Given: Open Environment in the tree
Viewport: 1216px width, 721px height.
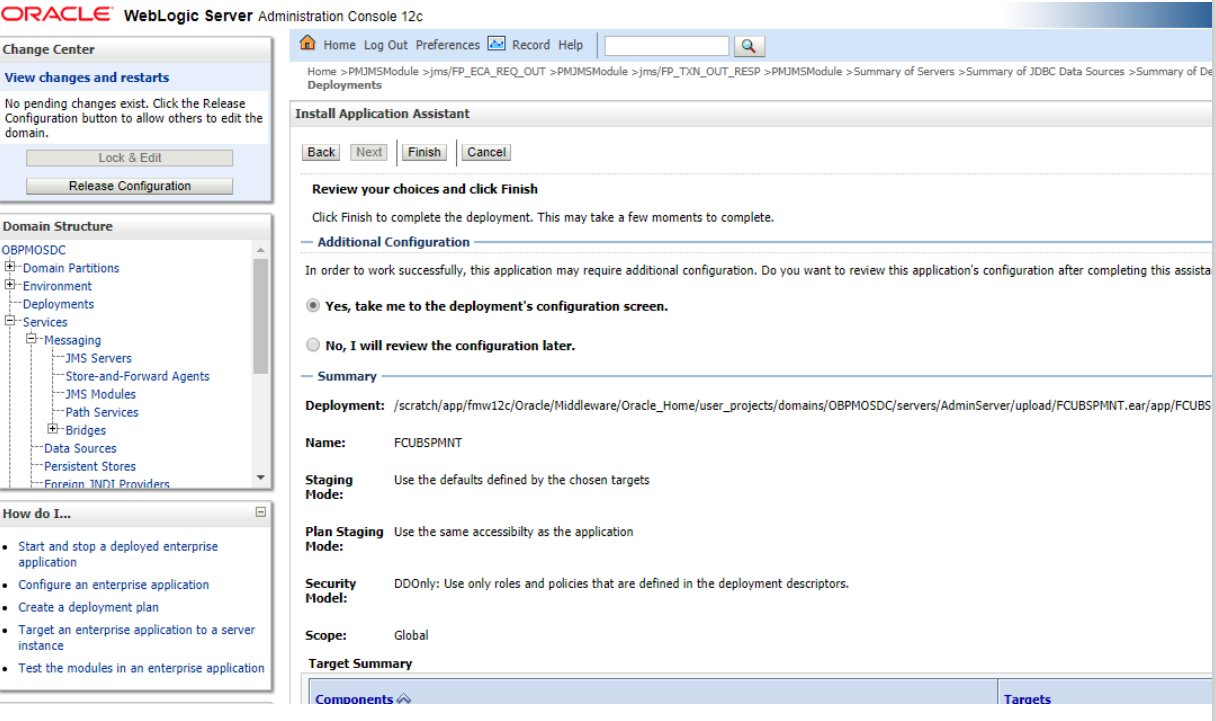Looking at the screenshot, I should [x=57, y=286].
